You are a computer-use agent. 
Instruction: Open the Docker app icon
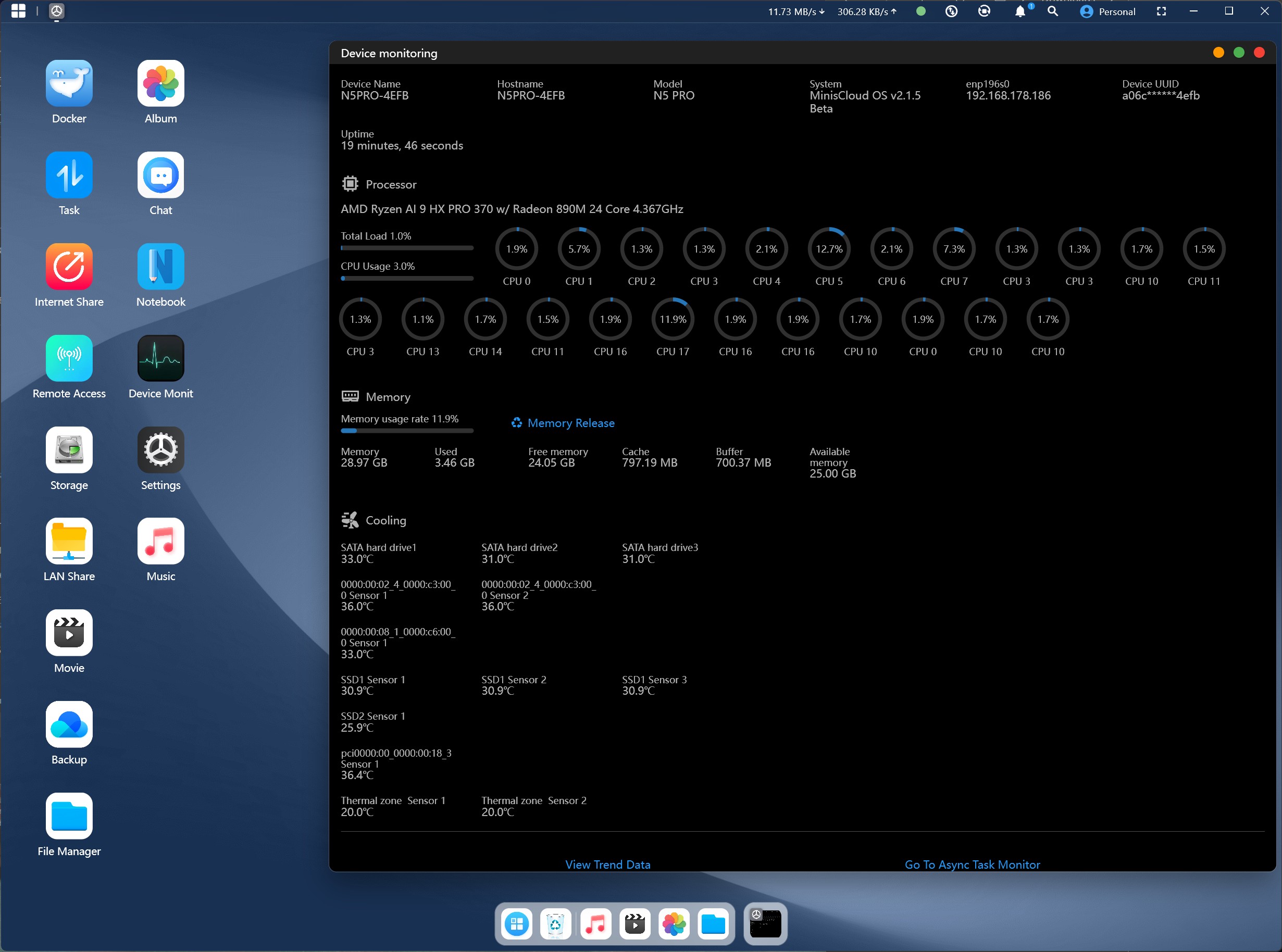tap(69, 83)
